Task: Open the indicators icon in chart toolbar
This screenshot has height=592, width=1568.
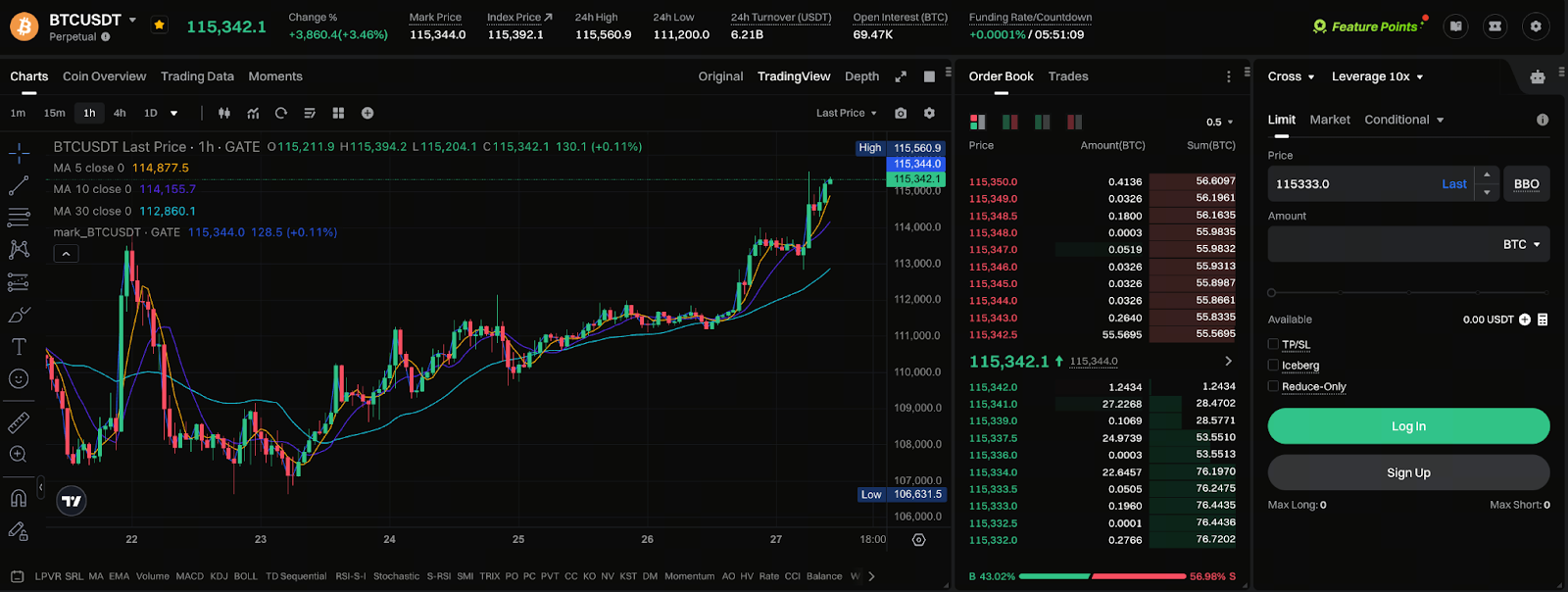Action: tap(253, 113)
